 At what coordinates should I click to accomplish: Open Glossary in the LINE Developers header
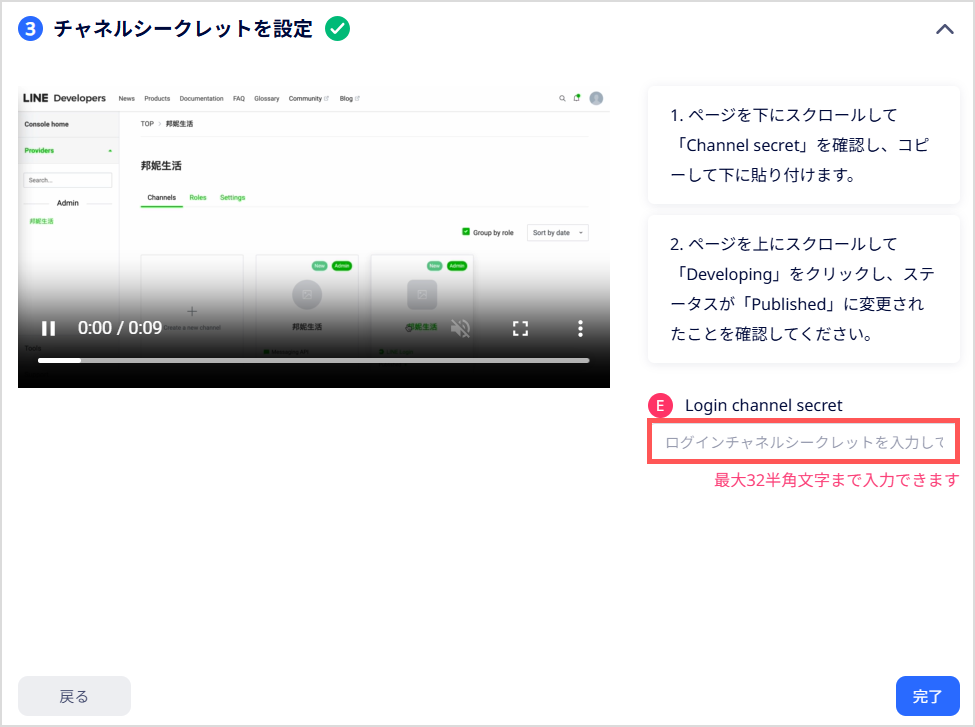coord(266,98)
